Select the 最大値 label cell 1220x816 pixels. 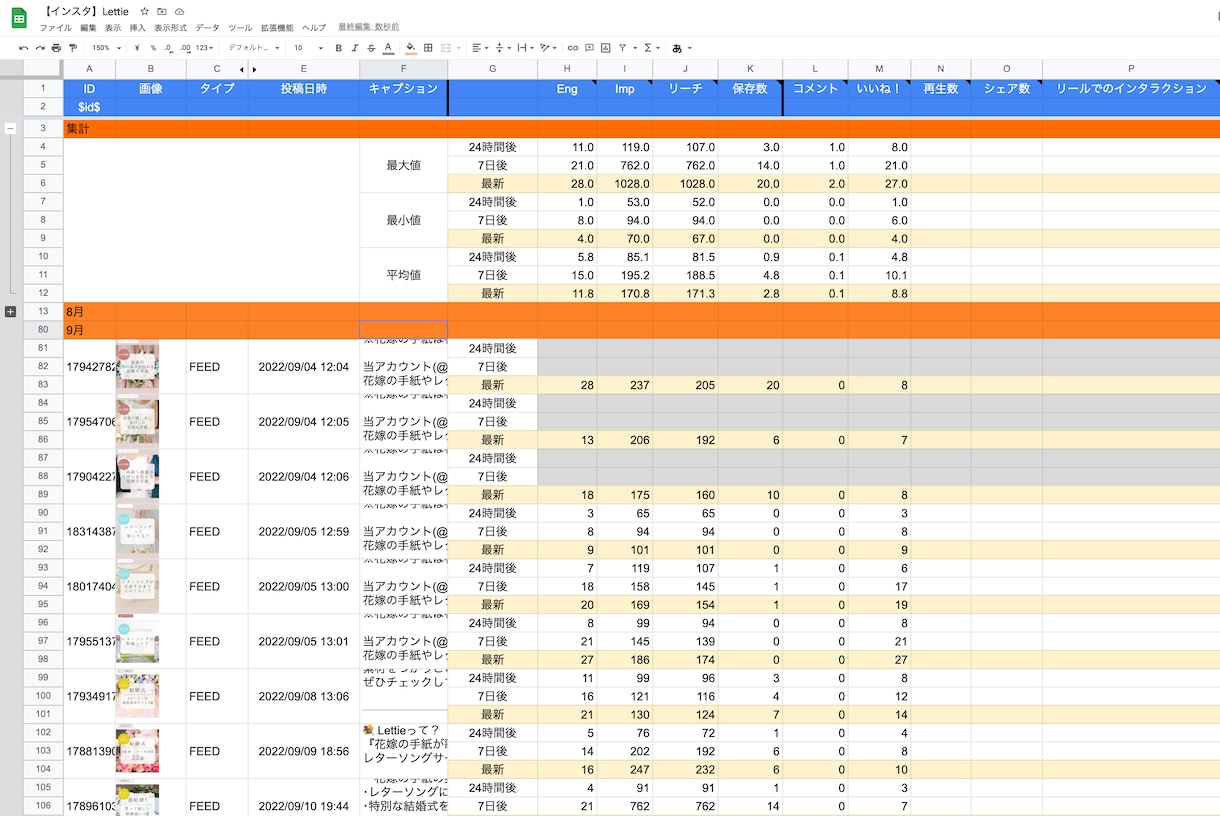pyautogui.click(x=403, y=165)
